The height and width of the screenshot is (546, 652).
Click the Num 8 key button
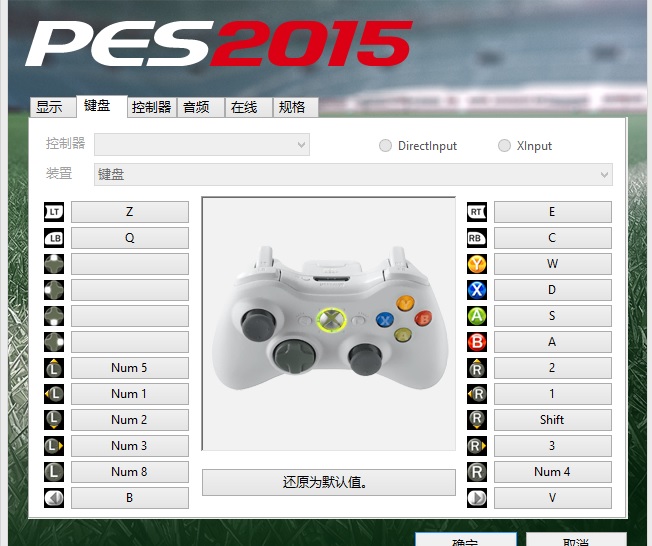point(130,472)
